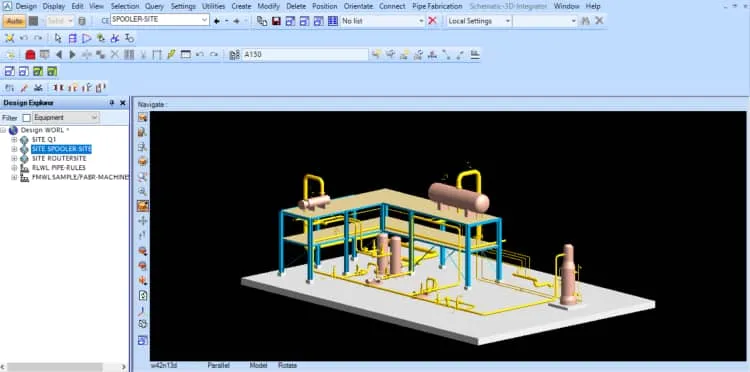
Task: Click the pan cross-arrows icon in view sidebar
Action: click(143, 221)
